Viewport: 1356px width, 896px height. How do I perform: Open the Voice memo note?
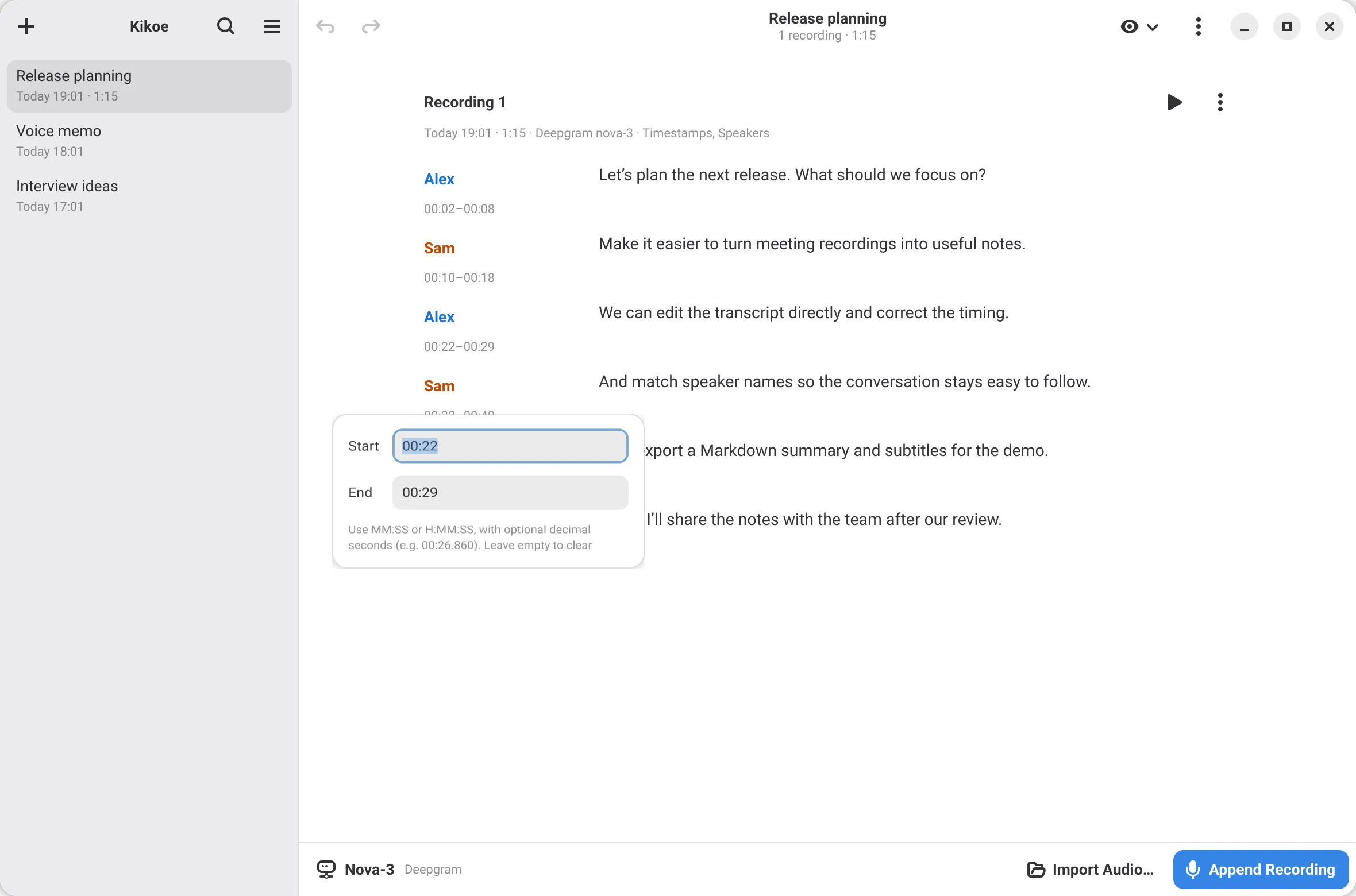click(x=149, y=141)
